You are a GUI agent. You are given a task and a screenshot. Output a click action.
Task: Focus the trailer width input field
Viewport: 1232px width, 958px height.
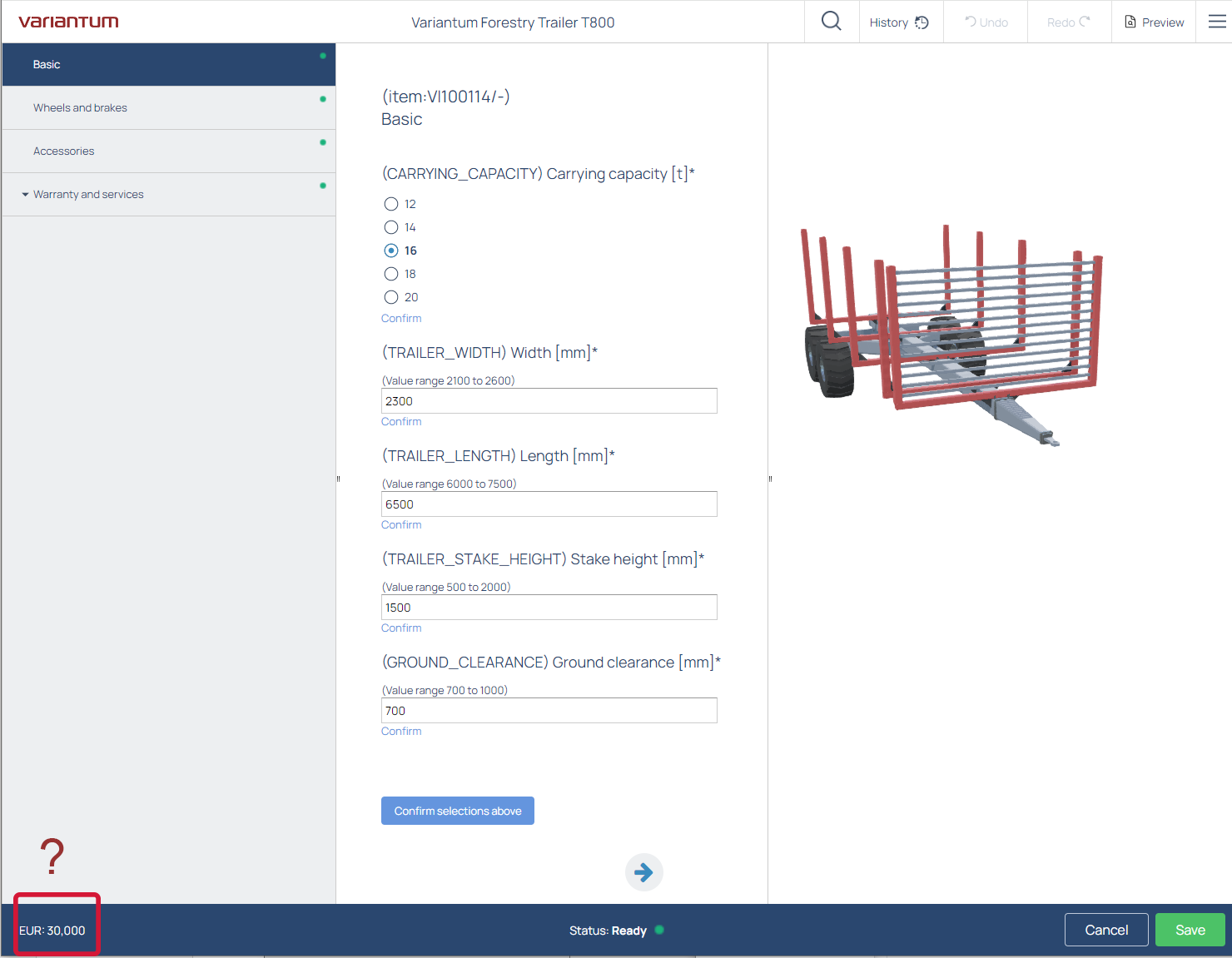(549, 400)
